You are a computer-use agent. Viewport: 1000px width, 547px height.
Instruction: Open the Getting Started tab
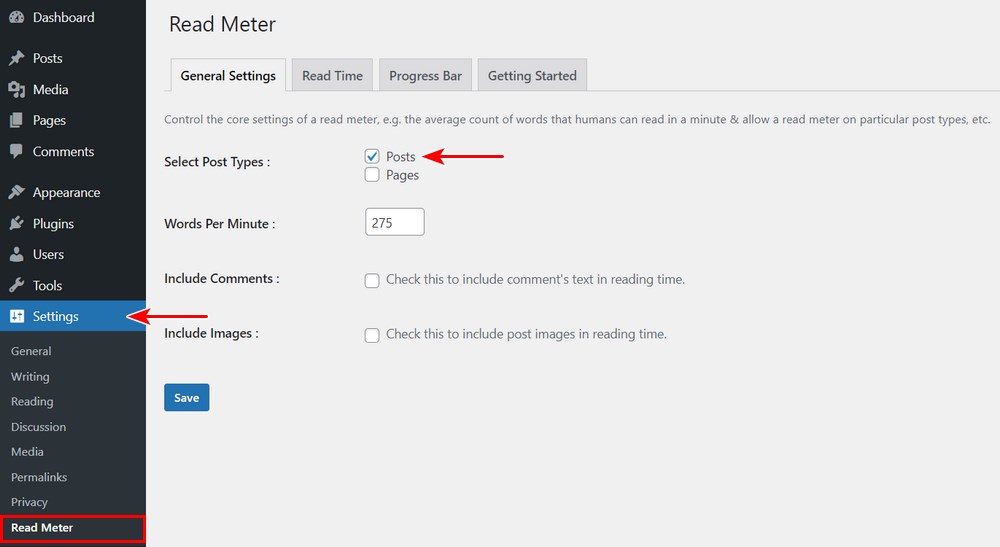click(532, 75)
